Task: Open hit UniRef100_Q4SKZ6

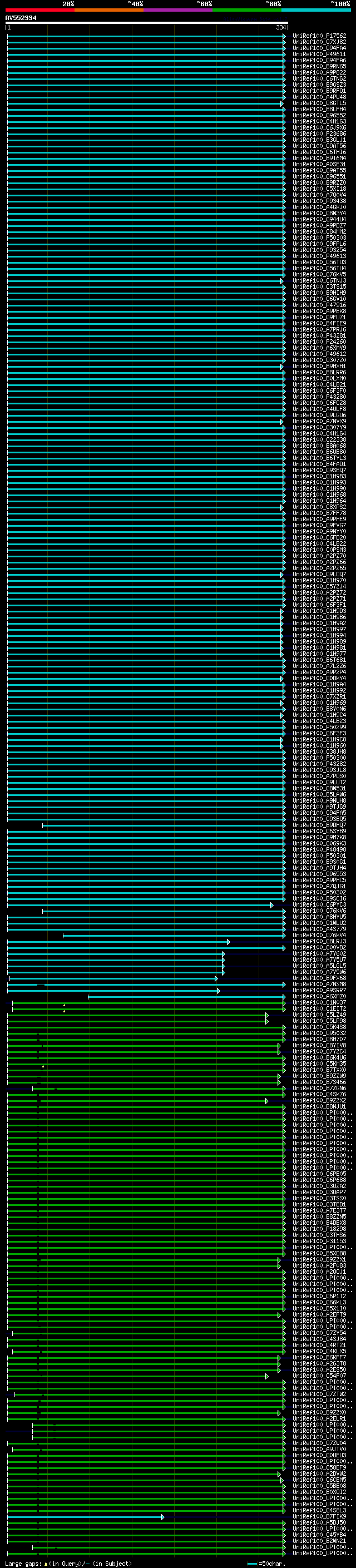Action: point(319,1095)
